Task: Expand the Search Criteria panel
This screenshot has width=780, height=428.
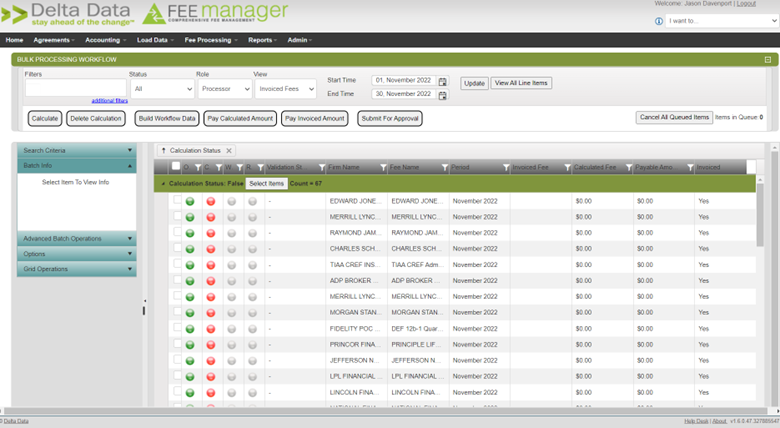Action: (77, 150)
